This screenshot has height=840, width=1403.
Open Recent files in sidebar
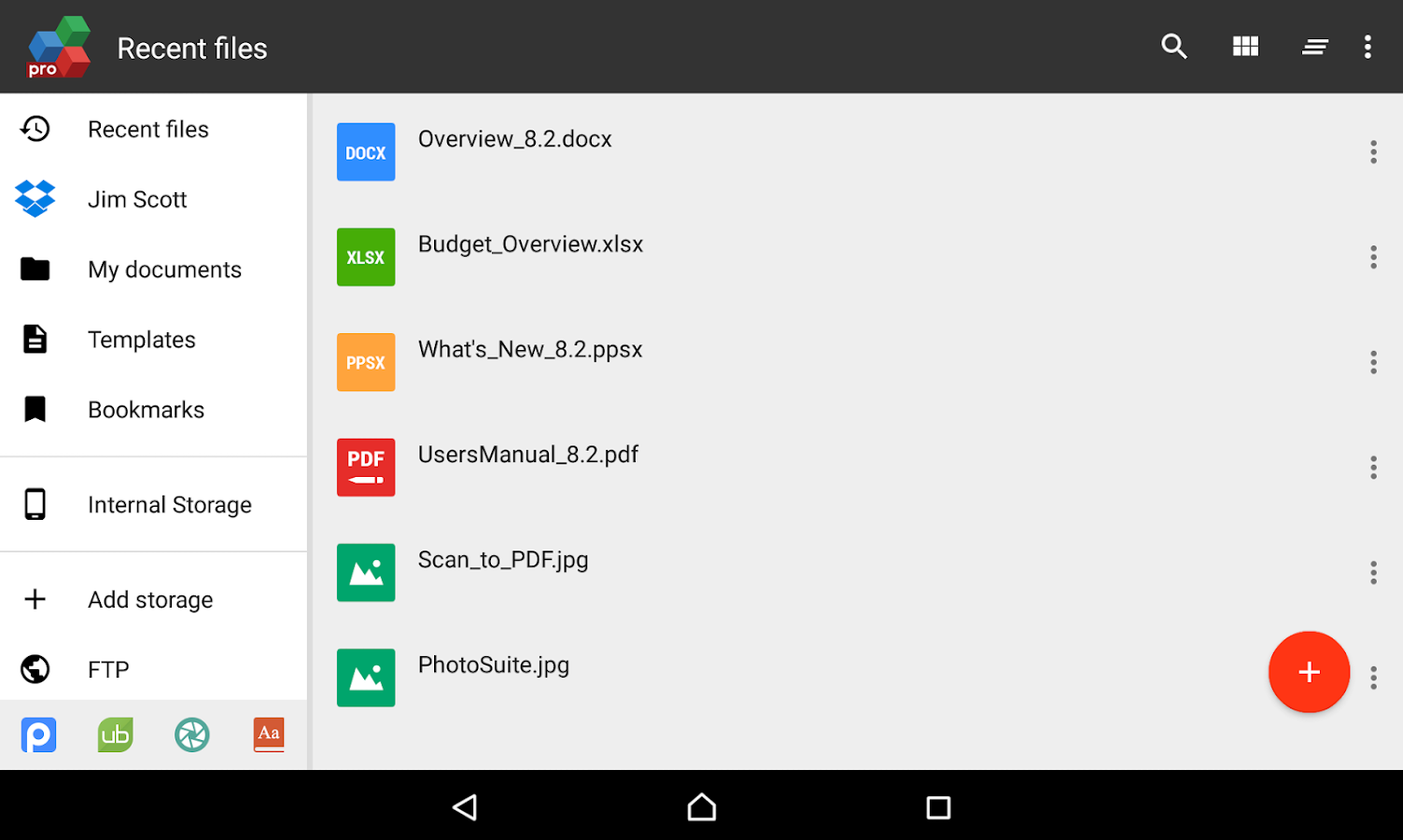(x=153, y=129)
